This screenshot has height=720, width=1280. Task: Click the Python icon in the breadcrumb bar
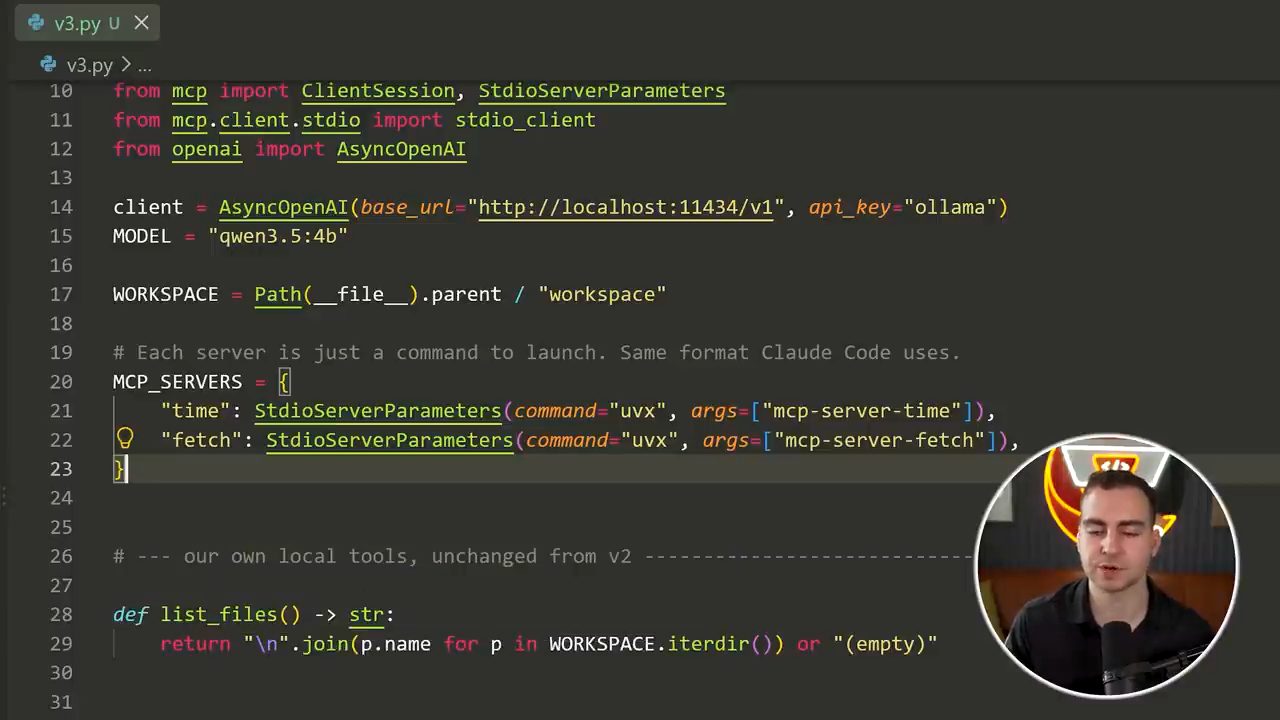pyautogui.click(x=48, y=65)
